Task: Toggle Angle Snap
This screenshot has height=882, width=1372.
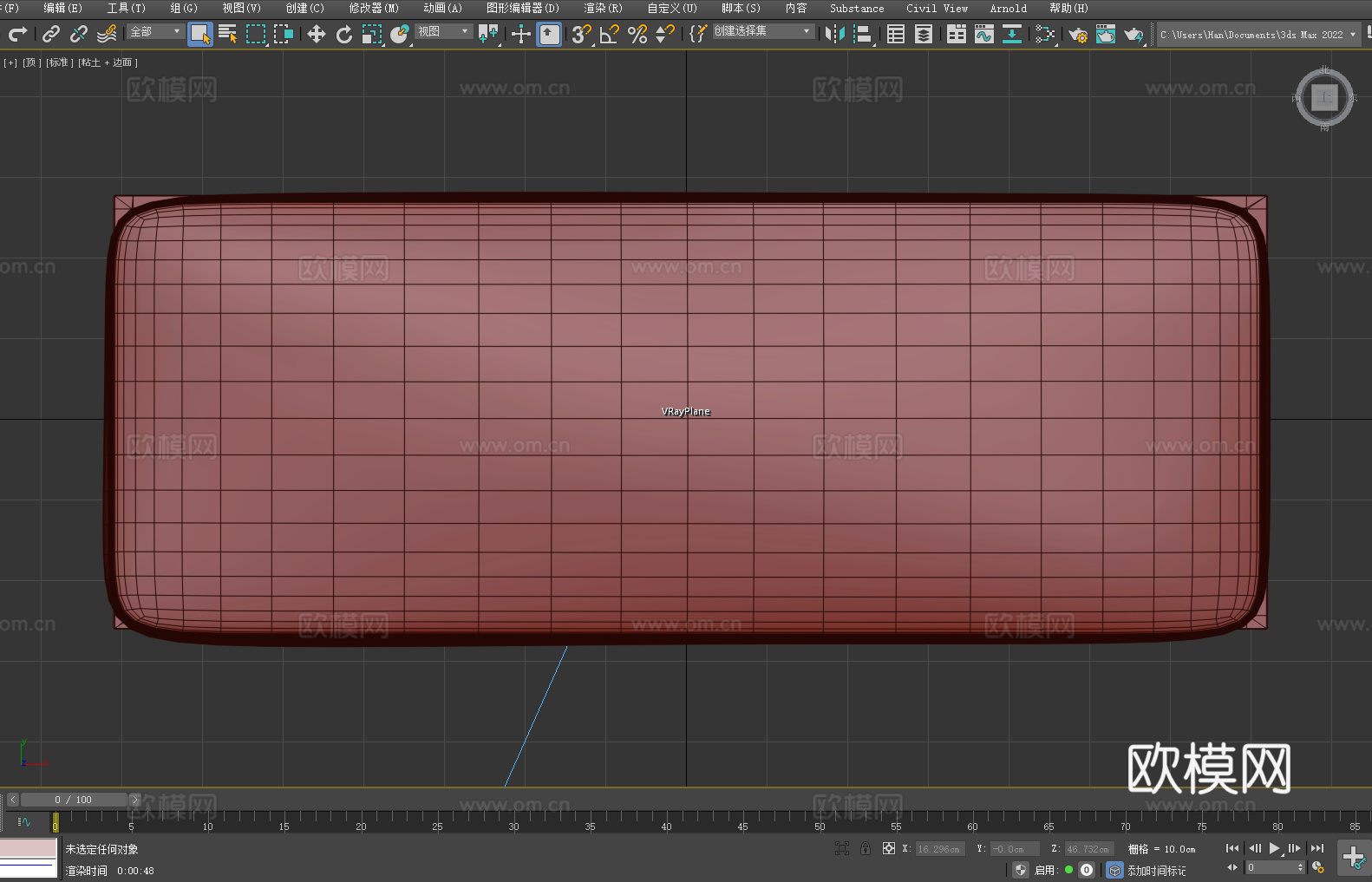Action: point(610,34)
